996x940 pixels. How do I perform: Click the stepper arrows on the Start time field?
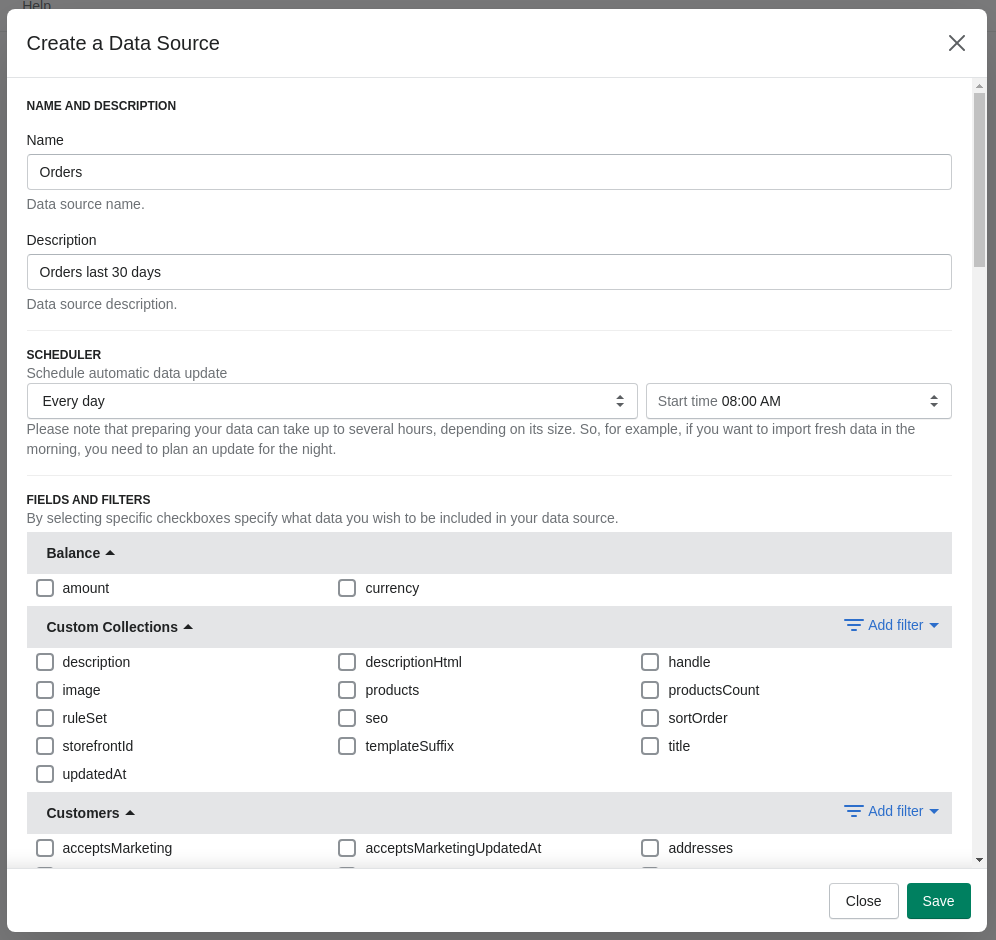click(933, 401)
